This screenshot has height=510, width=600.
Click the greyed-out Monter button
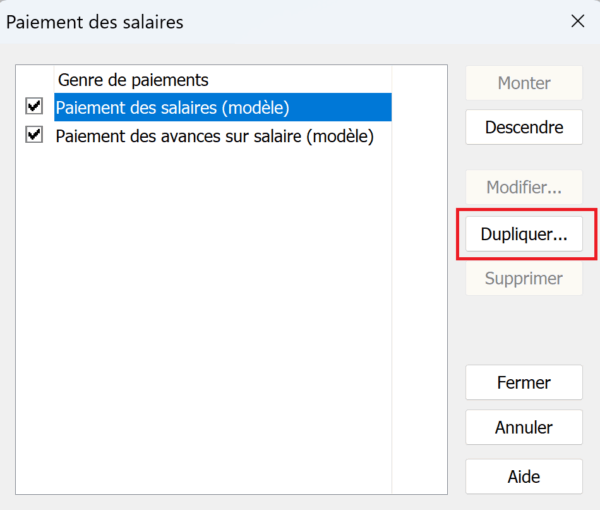tap(524, 83)
